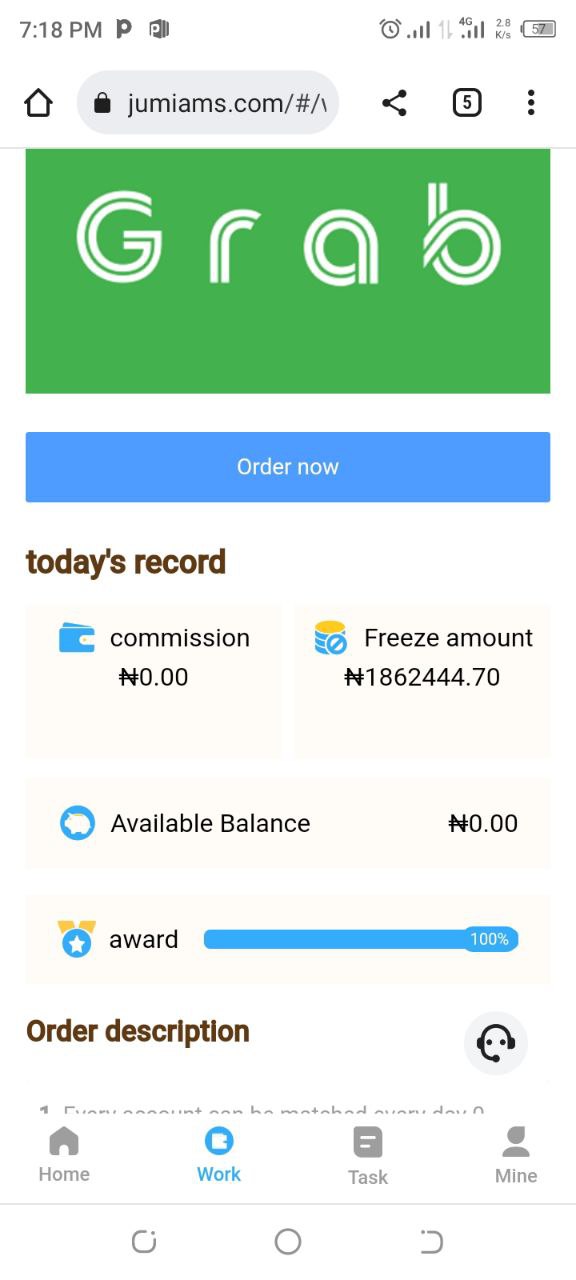Tap the browser home icon
Screen dimensions: 576x1280
pos(38,103)
